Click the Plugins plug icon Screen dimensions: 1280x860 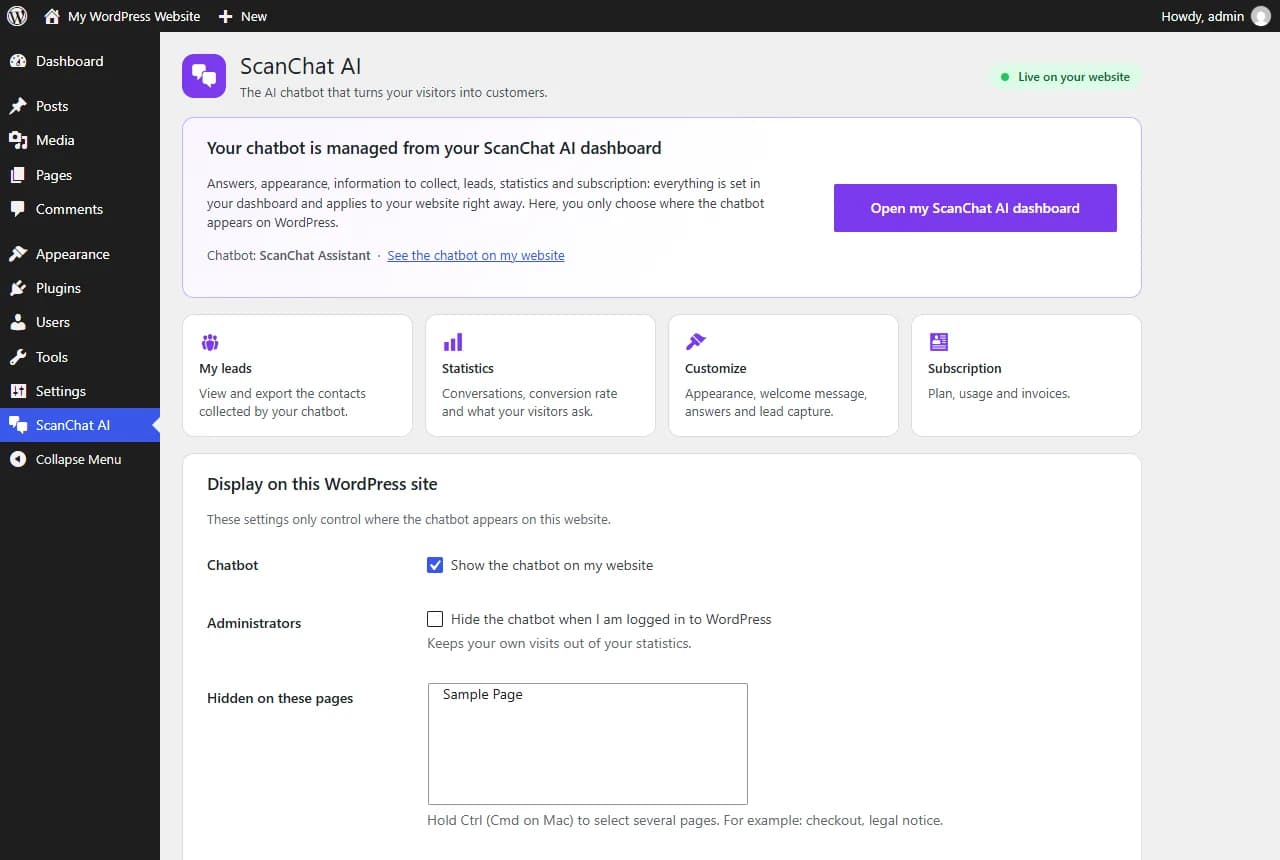(18, 288)
